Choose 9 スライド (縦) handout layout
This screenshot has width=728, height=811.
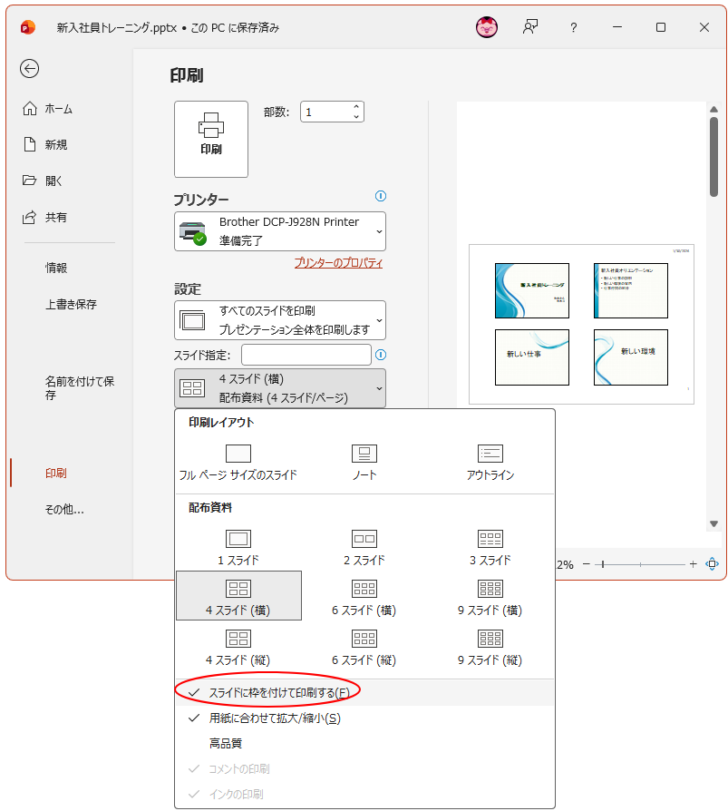(490, 648)
